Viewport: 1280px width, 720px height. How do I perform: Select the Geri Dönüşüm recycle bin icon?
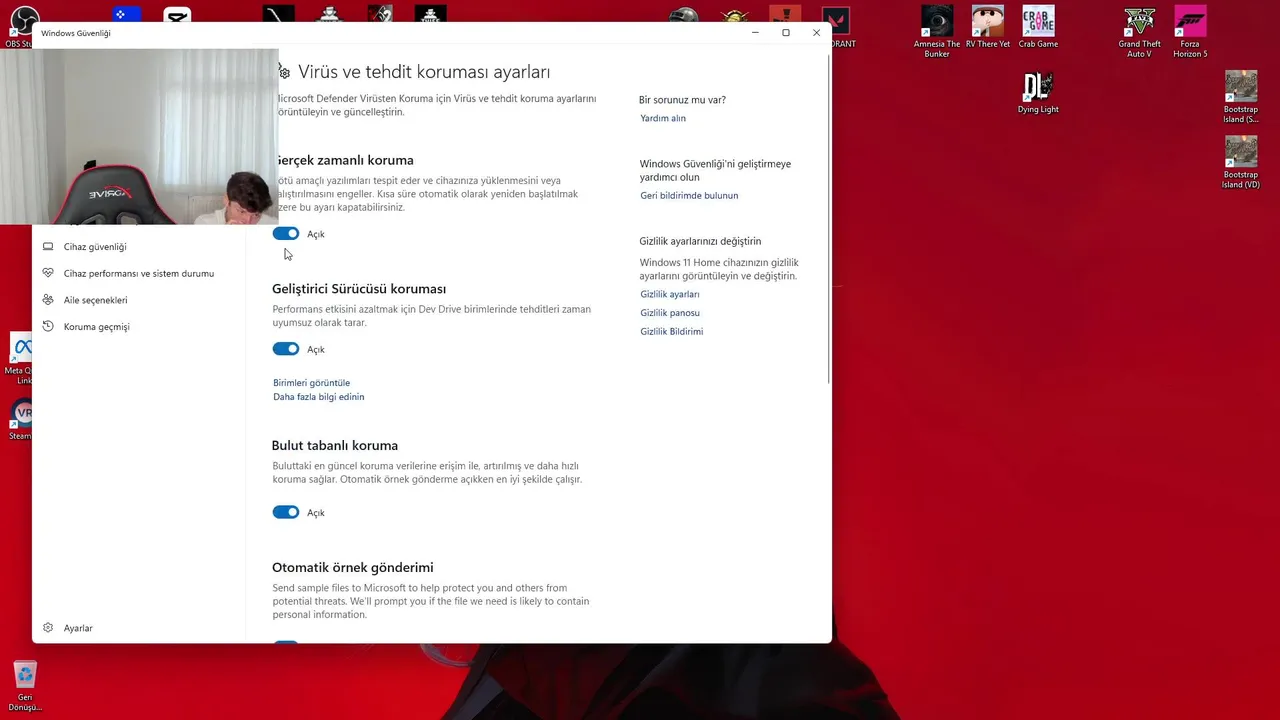25,686
